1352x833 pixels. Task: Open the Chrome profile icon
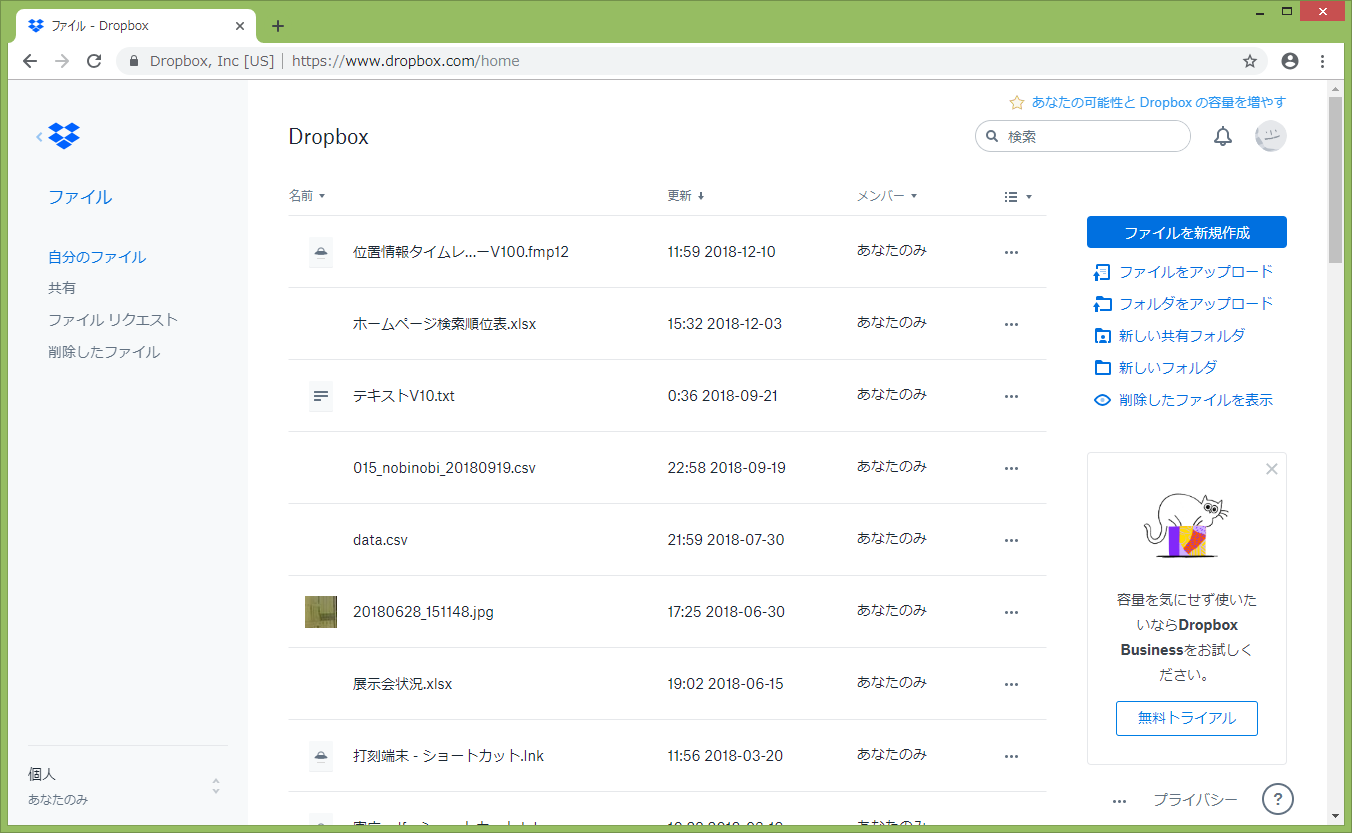click(1290, 61)
